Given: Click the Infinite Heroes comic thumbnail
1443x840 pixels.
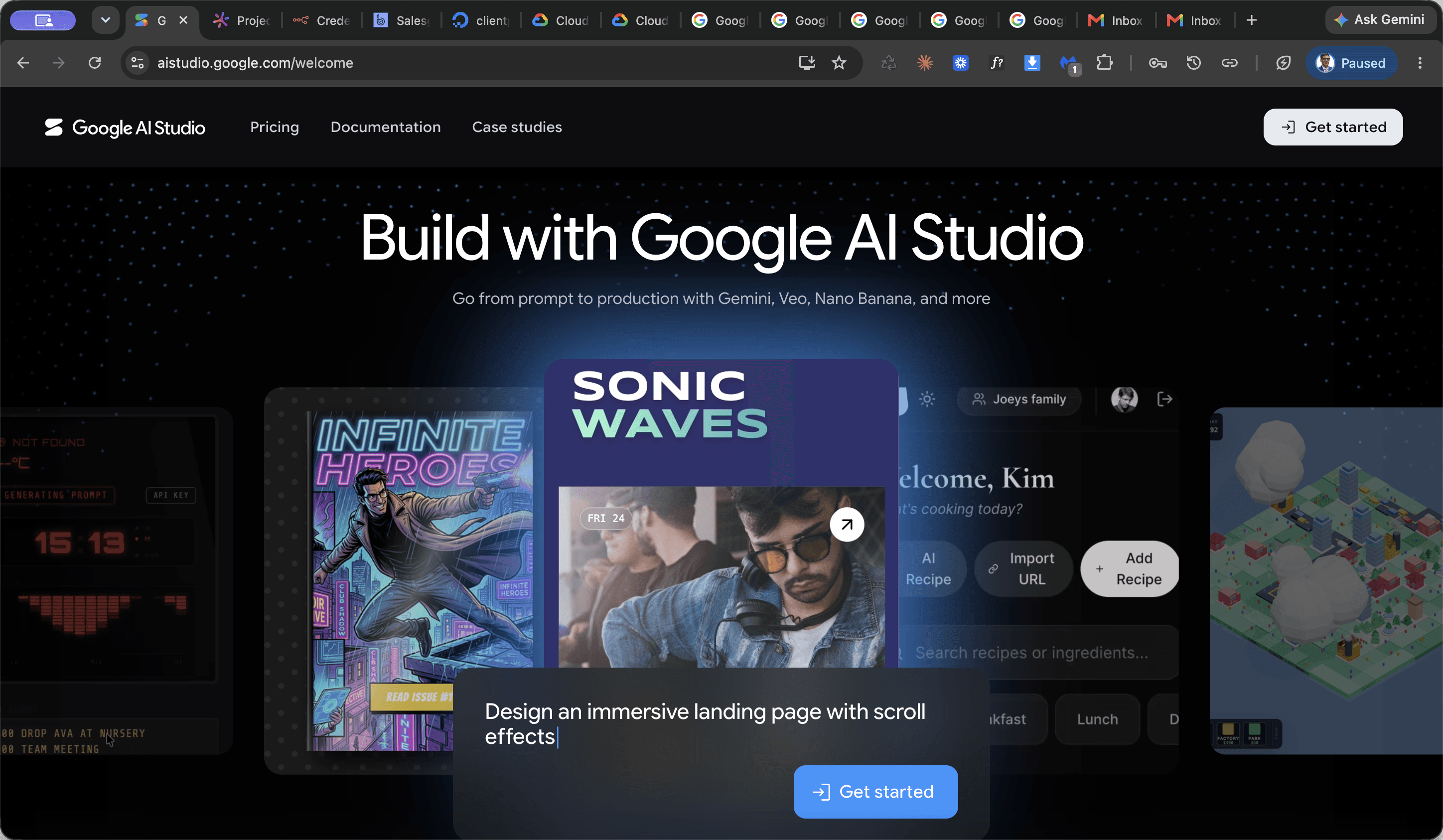Looking at the screenshot, I should [422, 580].
